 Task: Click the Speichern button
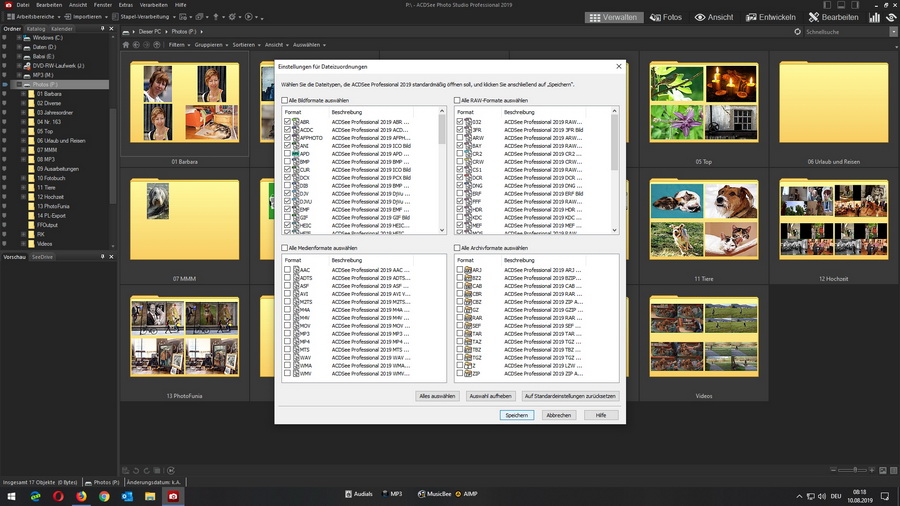click(x=517, y=415)
